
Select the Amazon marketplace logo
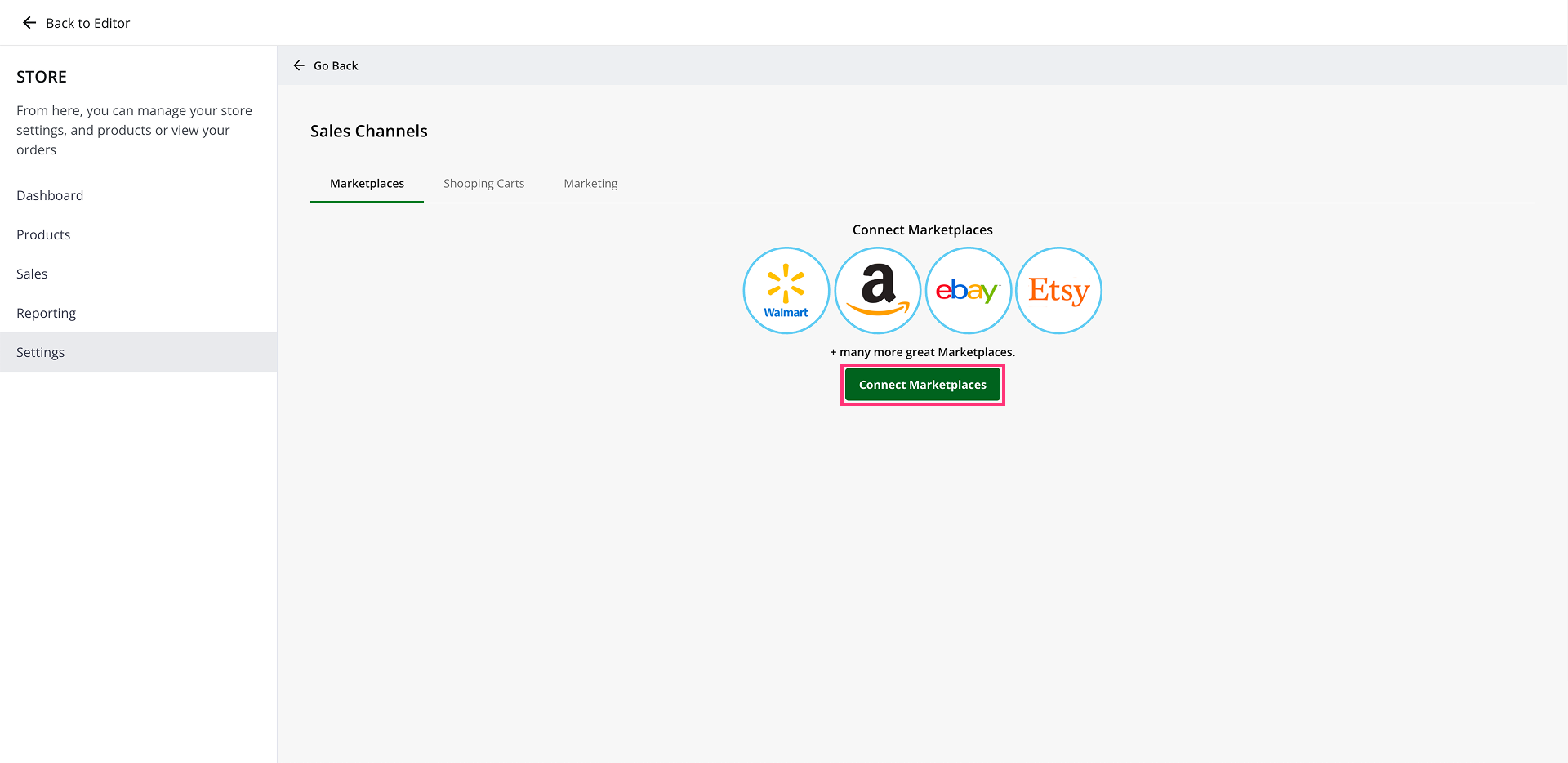[x=878, y=290]
